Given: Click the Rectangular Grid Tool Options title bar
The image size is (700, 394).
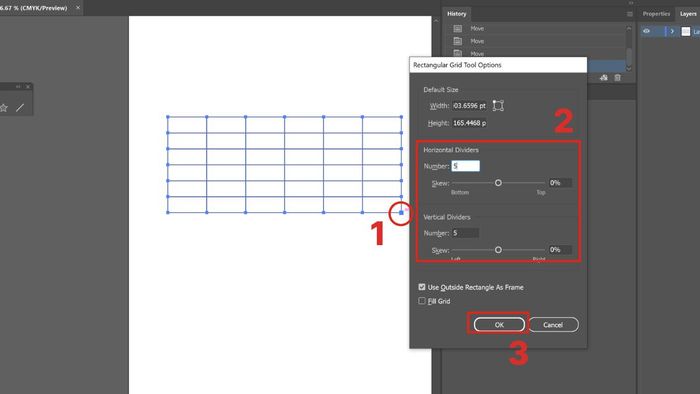Looking at the screenshot, I should pyautogui.click(x=498, y=65).
